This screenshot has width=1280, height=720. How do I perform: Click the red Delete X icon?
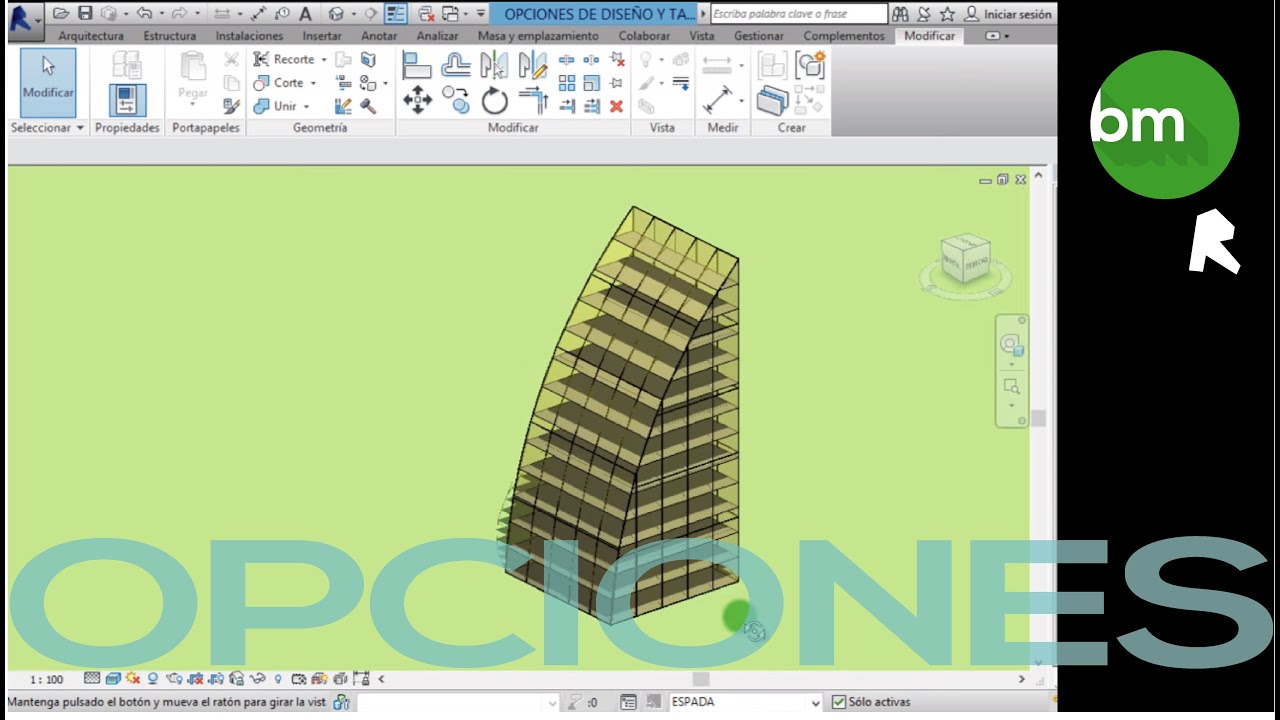point(616,106)
